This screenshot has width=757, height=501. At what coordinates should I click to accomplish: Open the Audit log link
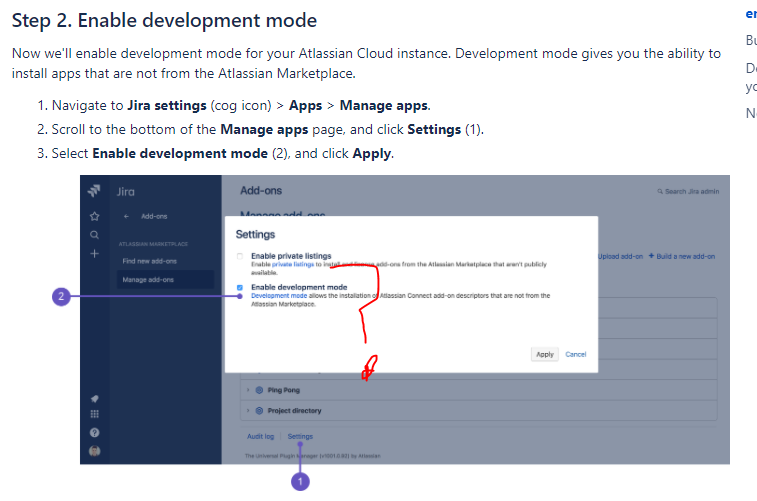coord(260,436)
